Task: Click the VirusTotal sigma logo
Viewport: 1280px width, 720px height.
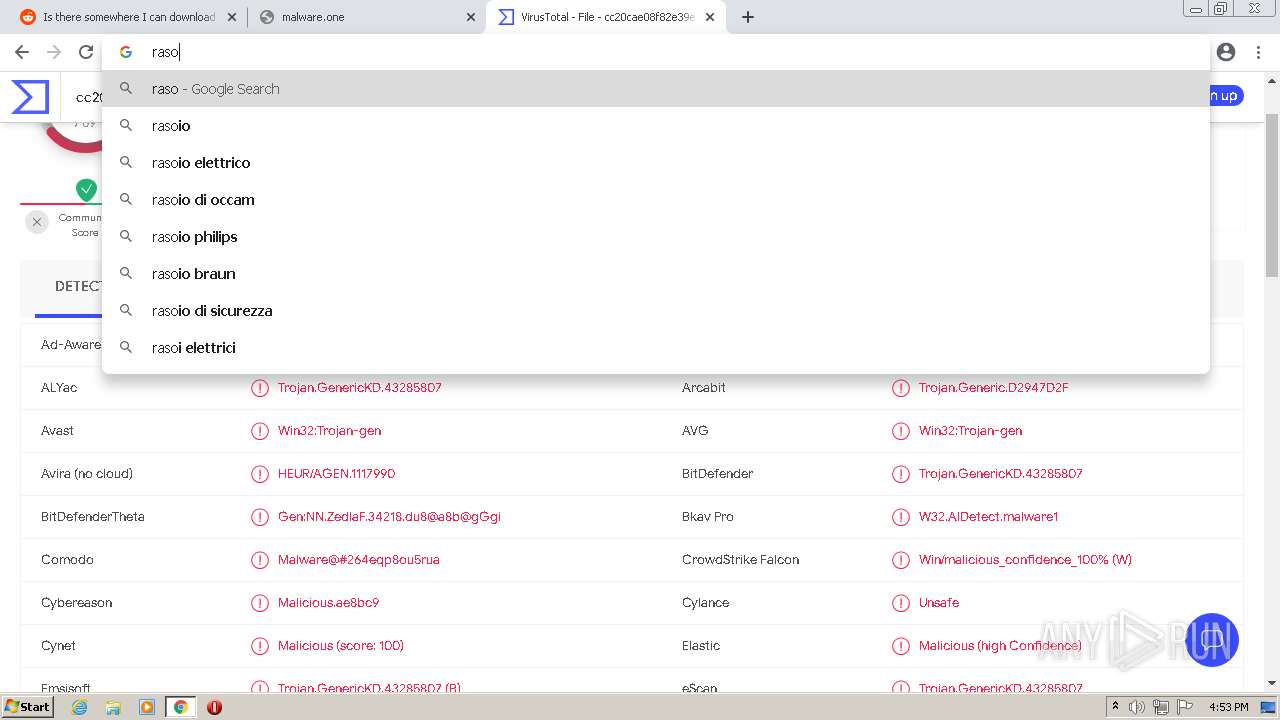Action: [30, 97]
